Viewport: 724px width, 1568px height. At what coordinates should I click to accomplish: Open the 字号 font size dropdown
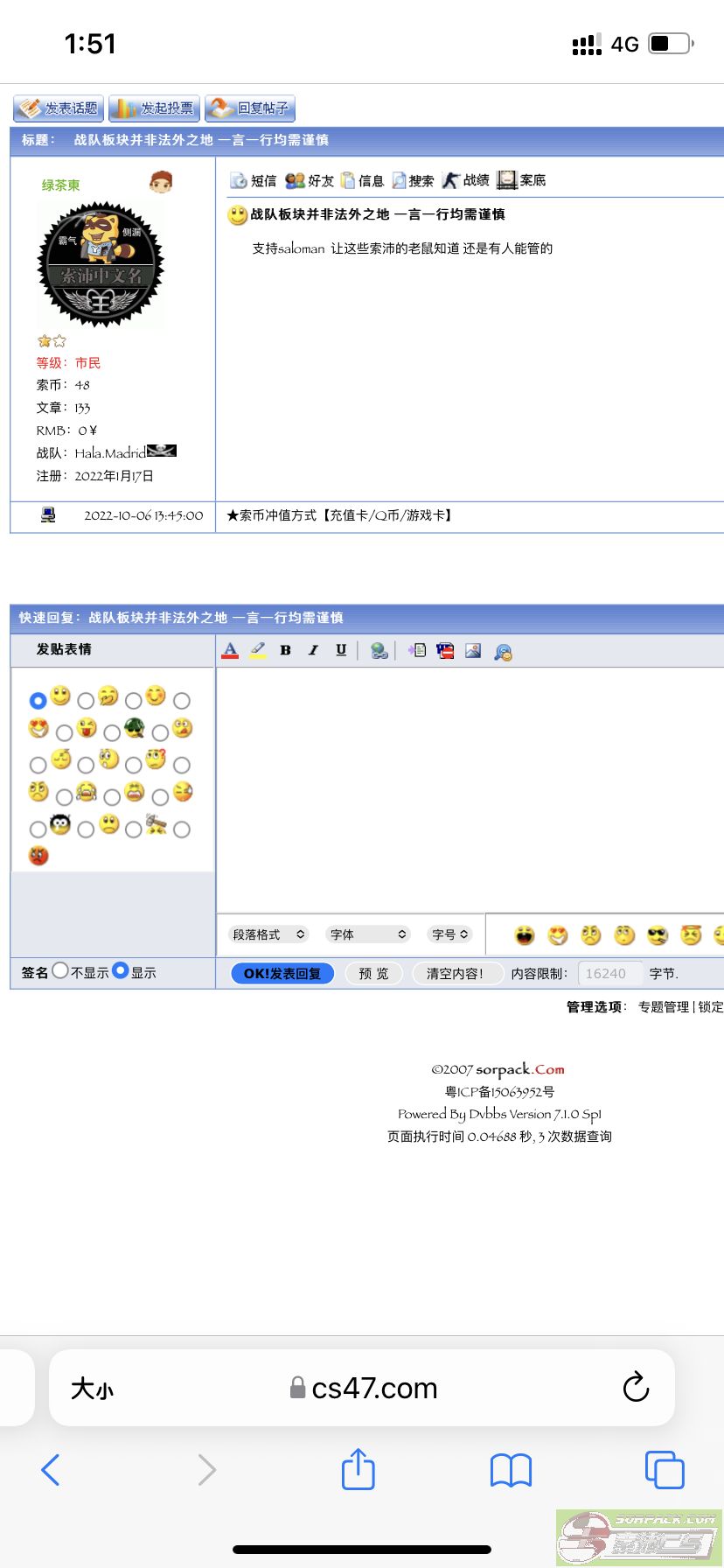[x=449, y=934]
